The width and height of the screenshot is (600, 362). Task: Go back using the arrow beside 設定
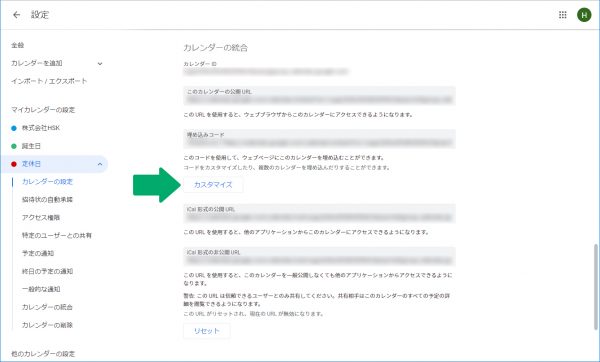coord(16,15)
